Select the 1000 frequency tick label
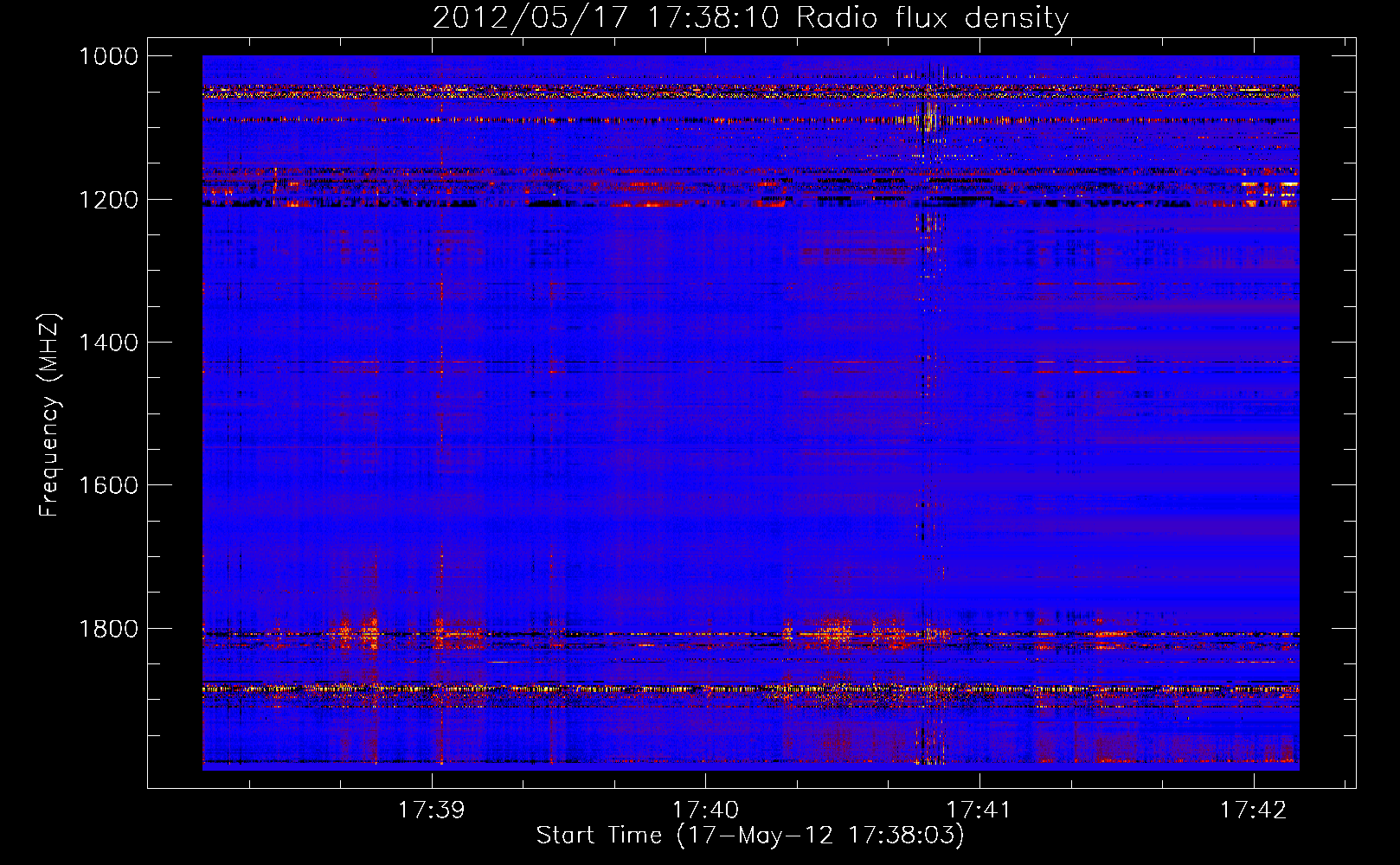Screen dimensions: 1400x865 (108, 56)
